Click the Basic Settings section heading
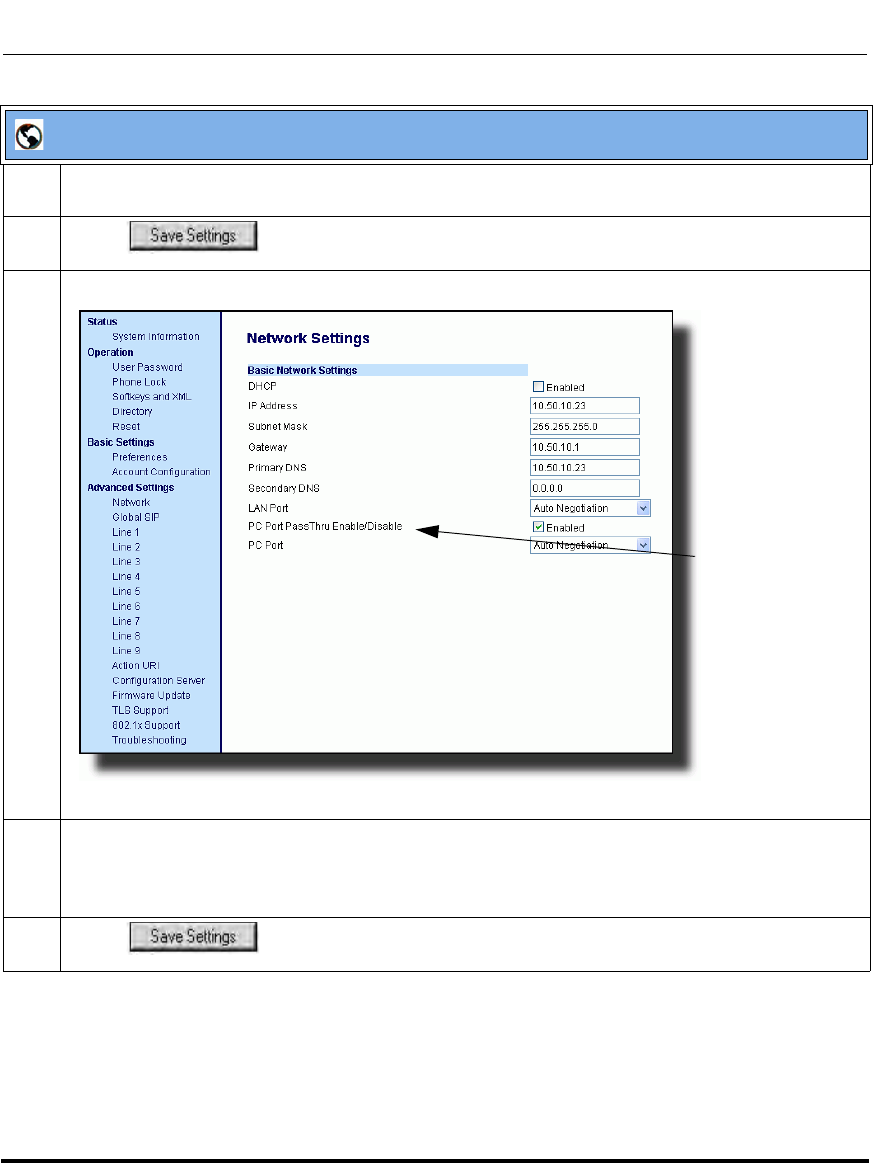The image size is (873, 1163). tap(121, 442)
